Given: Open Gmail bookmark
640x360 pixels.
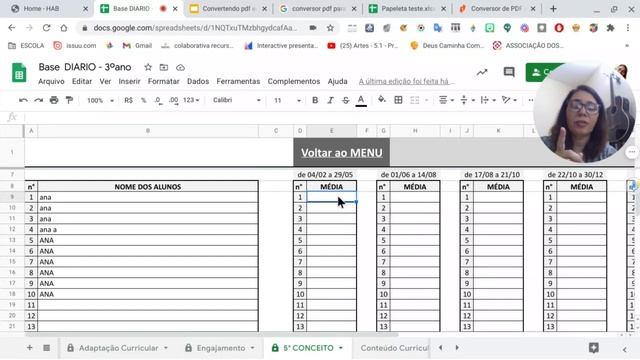Looking at the screenshot, I should 137,46.
